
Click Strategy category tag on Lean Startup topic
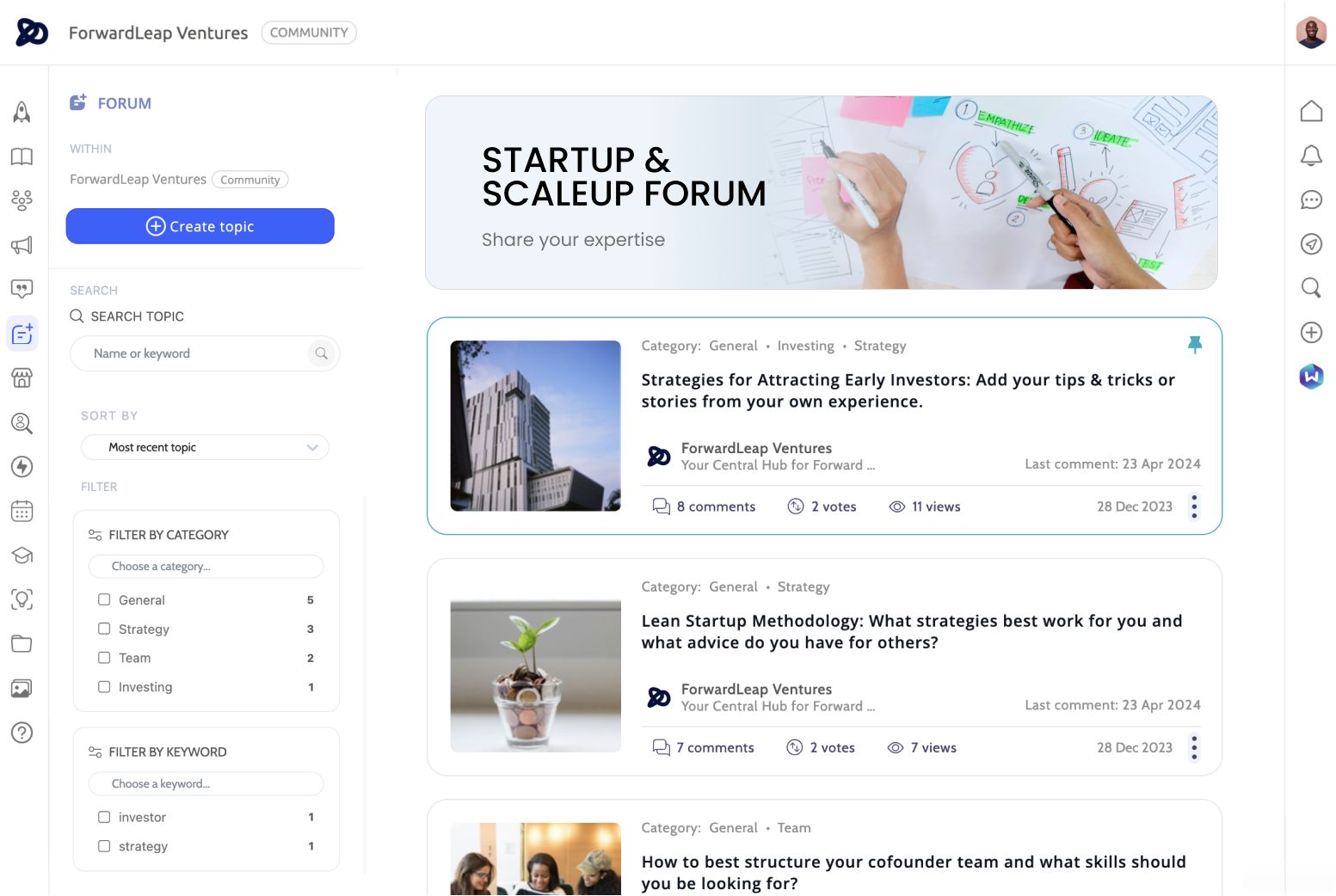pos(803,586)
